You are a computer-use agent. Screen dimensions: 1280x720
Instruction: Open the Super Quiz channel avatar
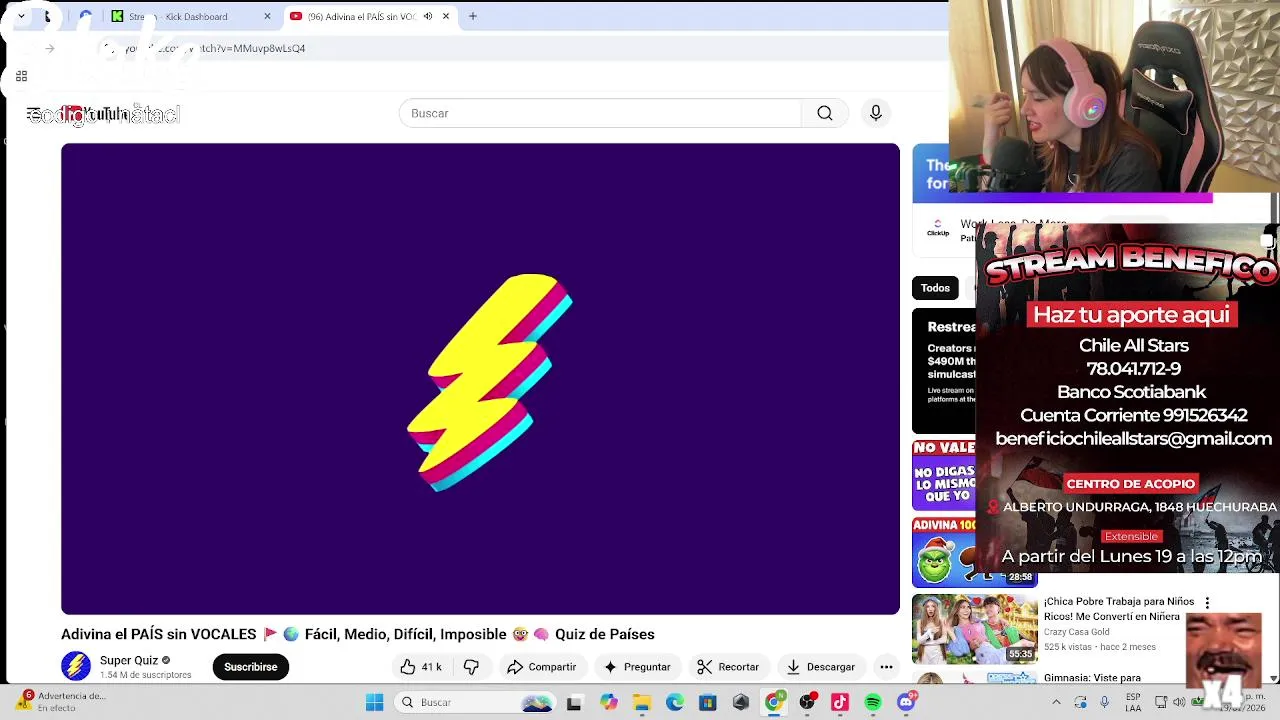pyautogui.click(x=76, y=666)
